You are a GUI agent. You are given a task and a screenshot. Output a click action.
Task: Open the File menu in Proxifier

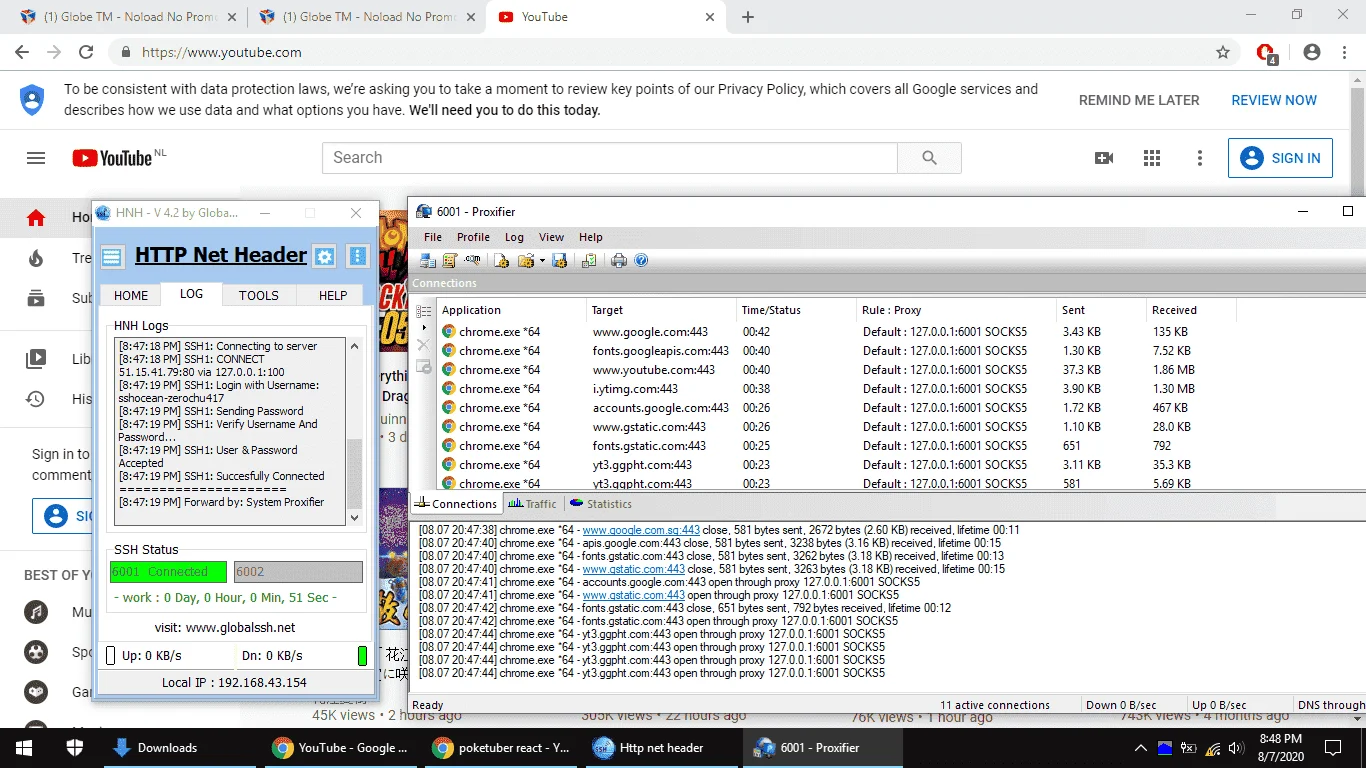point(433,237)
